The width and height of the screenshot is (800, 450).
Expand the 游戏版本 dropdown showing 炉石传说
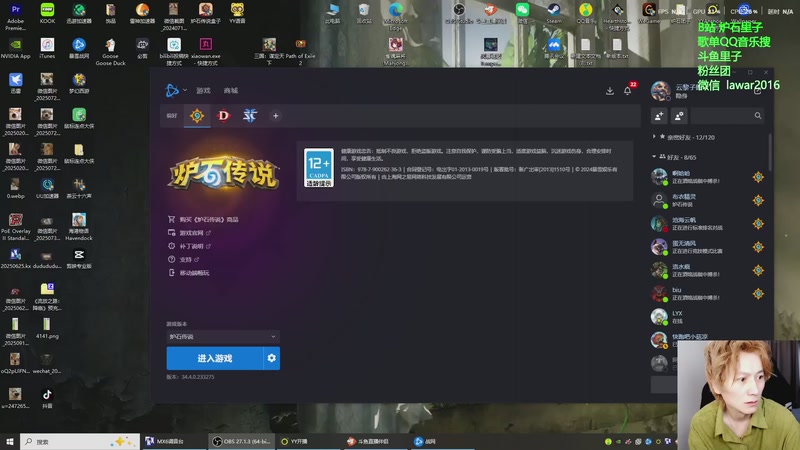pos(223,337)
